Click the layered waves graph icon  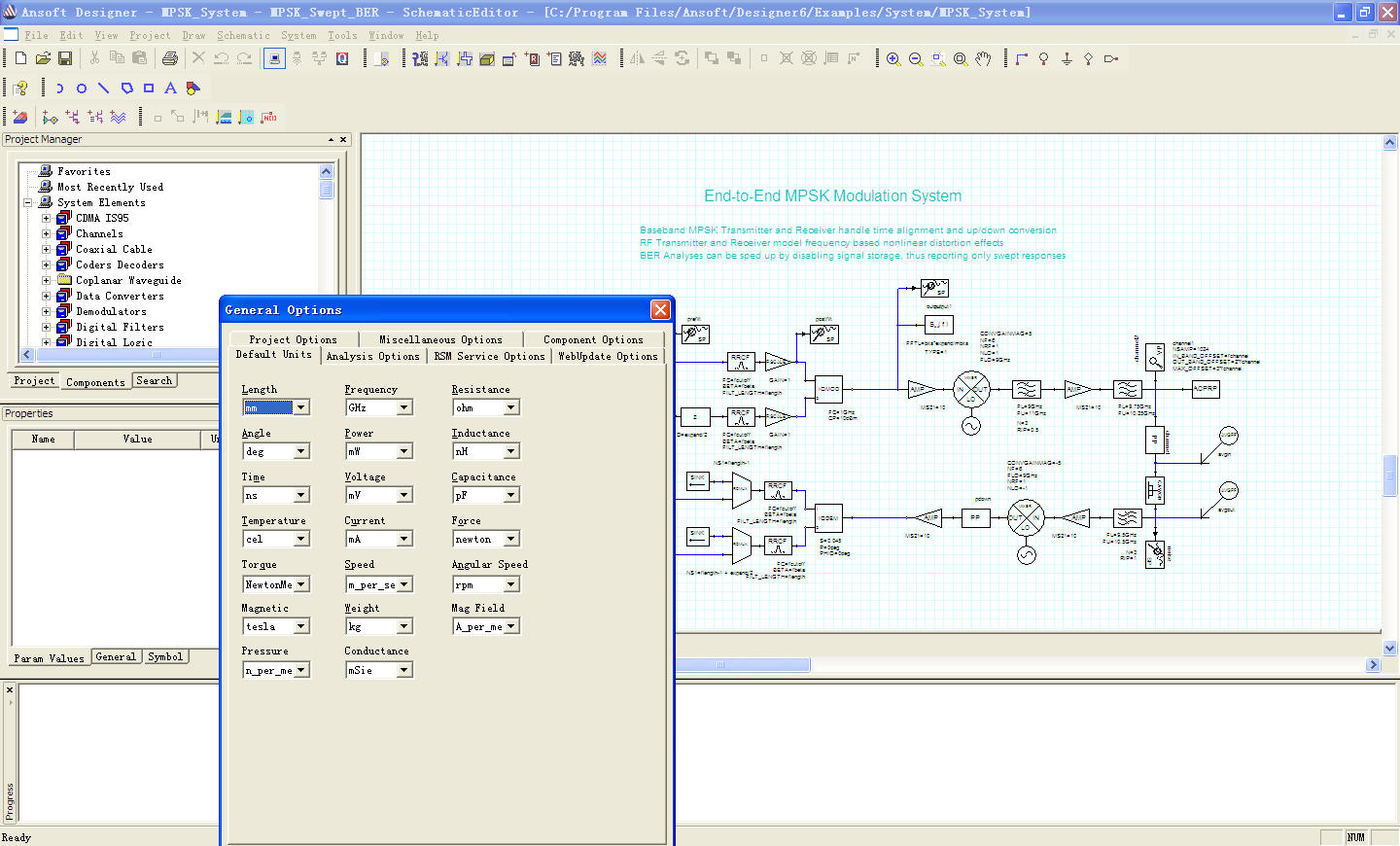point(600,58)
